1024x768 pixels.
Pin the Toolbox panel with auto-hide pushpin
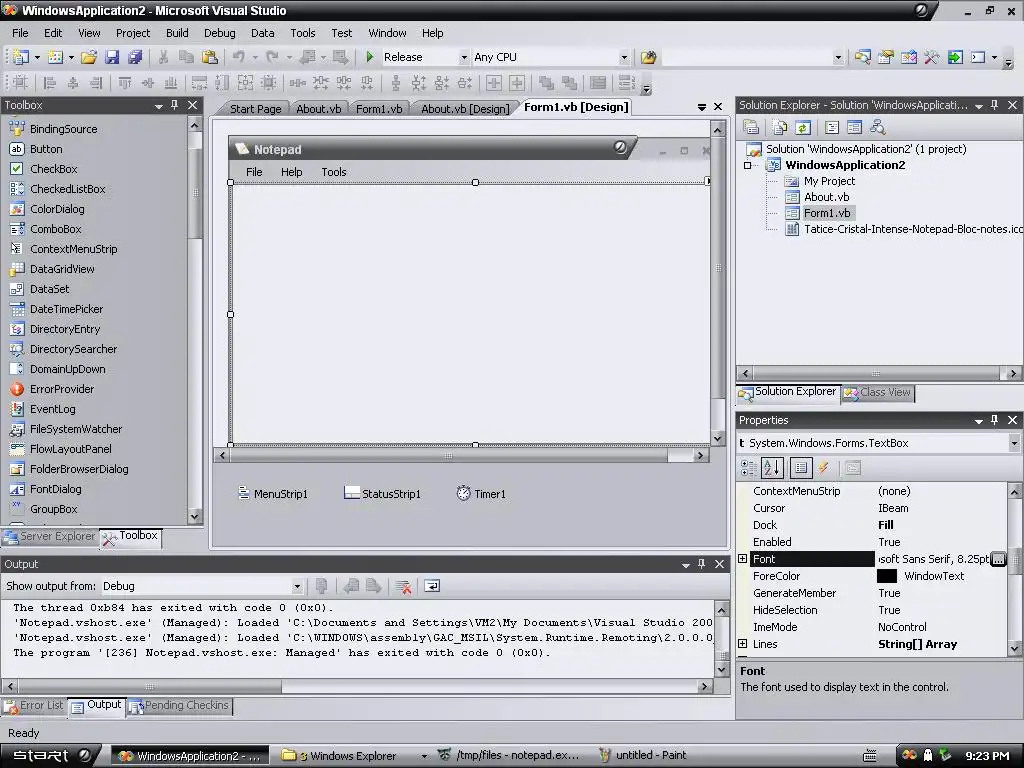[x=174, y=105]
